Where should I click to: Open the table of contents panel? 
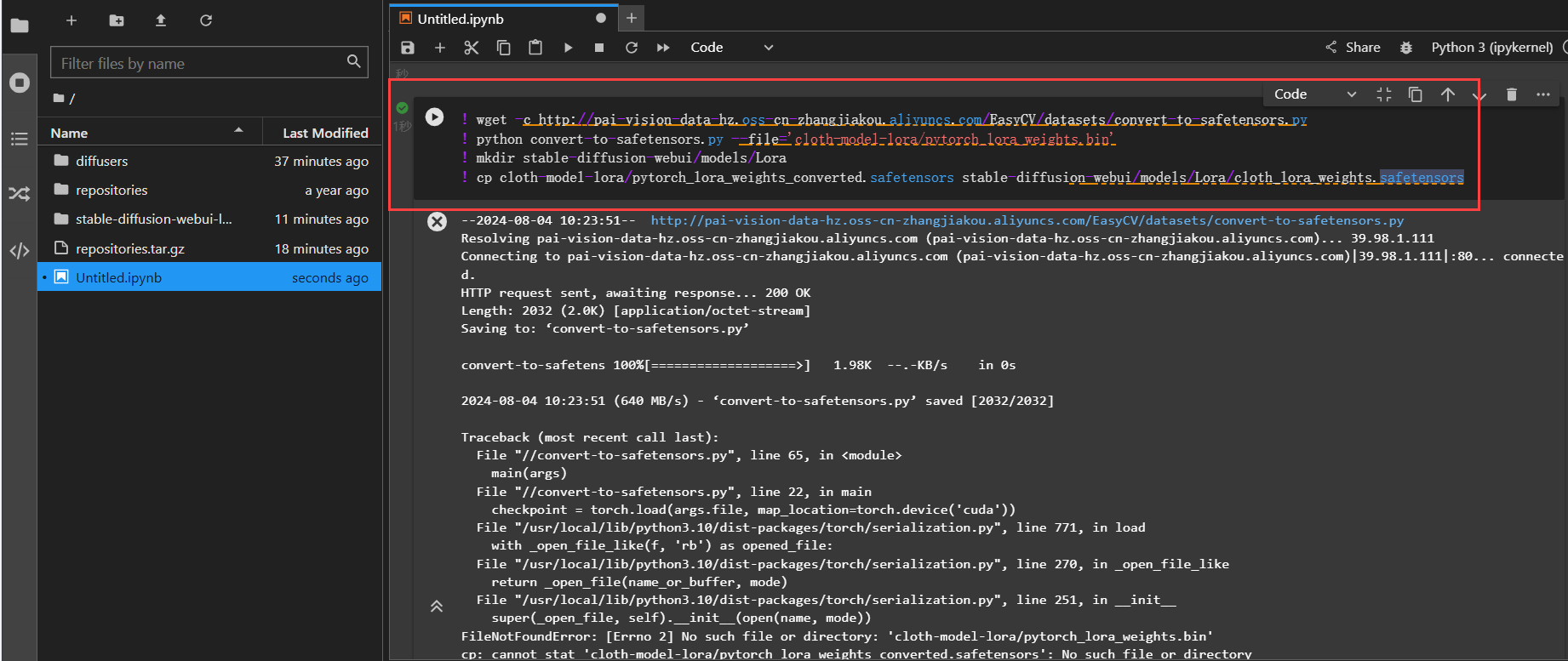[19, 139]
